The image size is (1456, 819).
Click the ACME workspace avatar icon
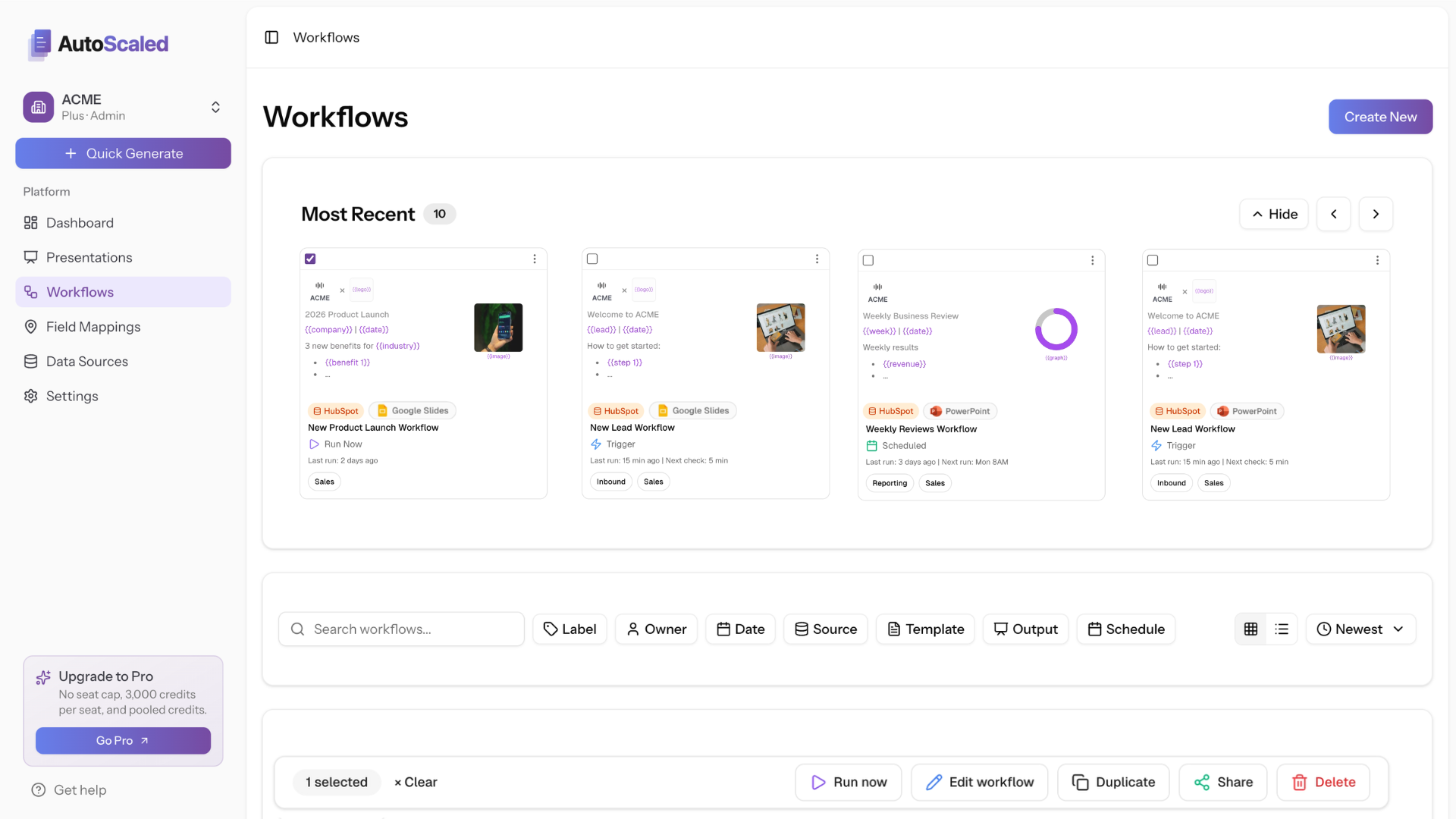point(39,107)
